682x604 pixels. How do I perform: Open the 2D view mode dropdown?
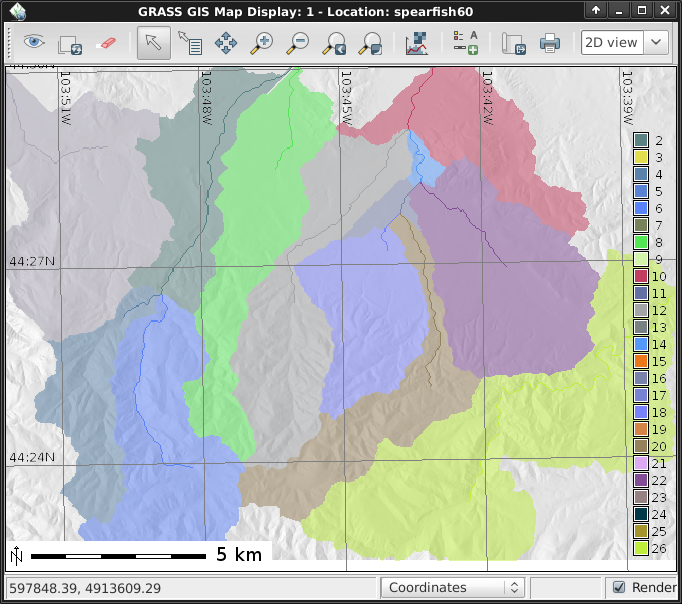[625, 43]
